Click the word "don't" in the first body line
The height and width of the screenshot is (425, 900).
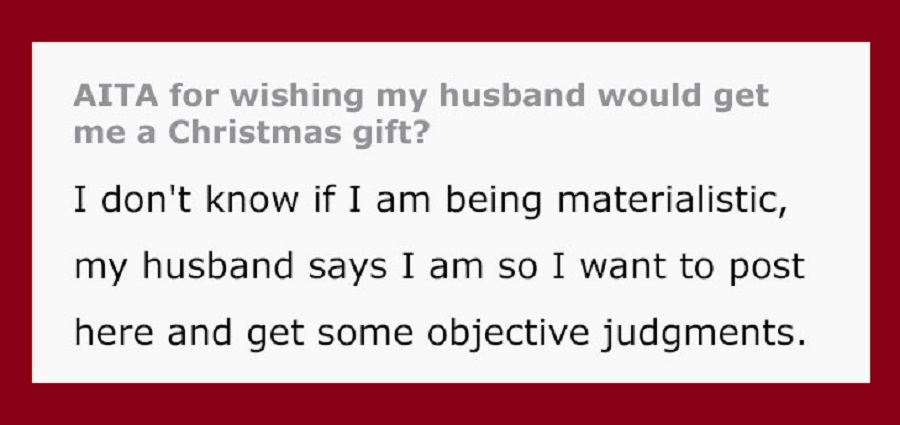click(x=145, y=199)
